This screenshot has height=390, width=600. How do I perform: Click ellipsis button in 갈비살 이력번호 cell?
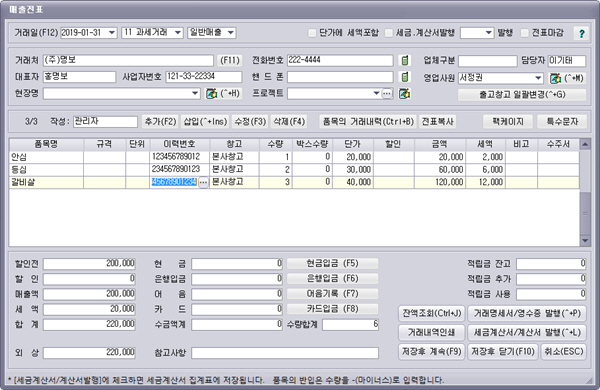[203, 182]
